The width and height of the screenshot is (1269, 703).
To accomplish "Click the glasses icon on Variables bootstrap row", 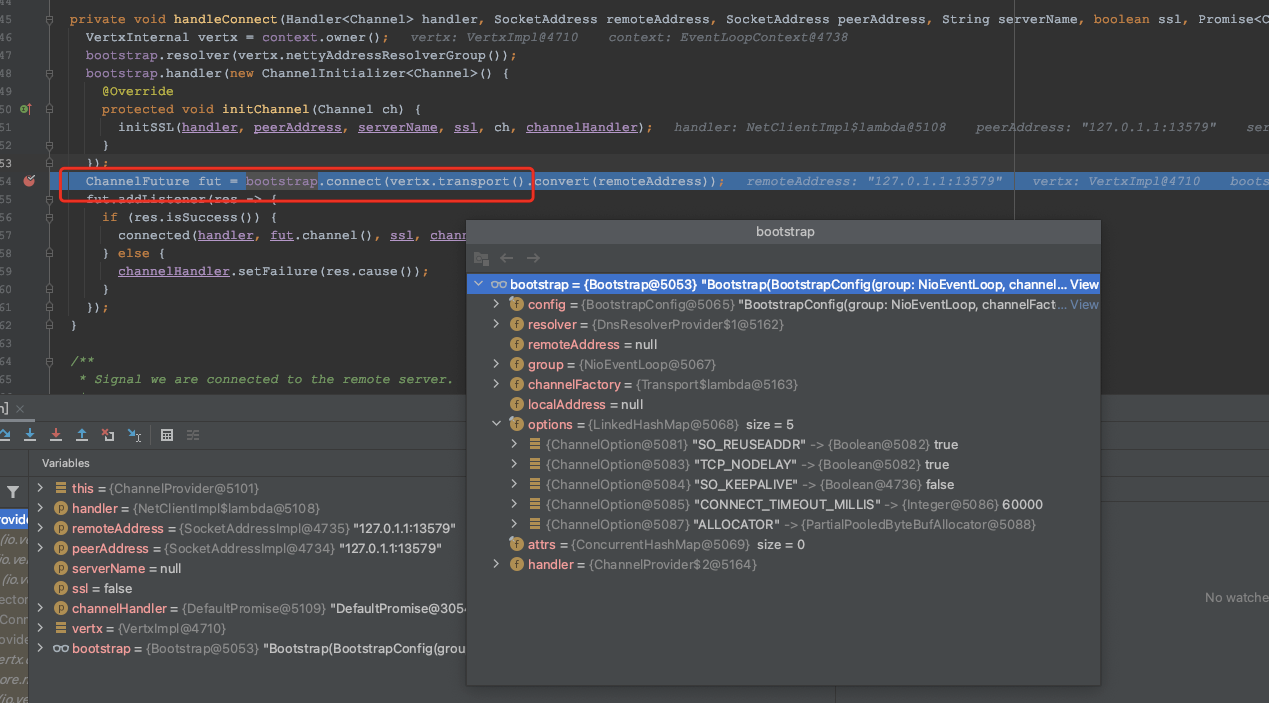I will pos(61,649).
